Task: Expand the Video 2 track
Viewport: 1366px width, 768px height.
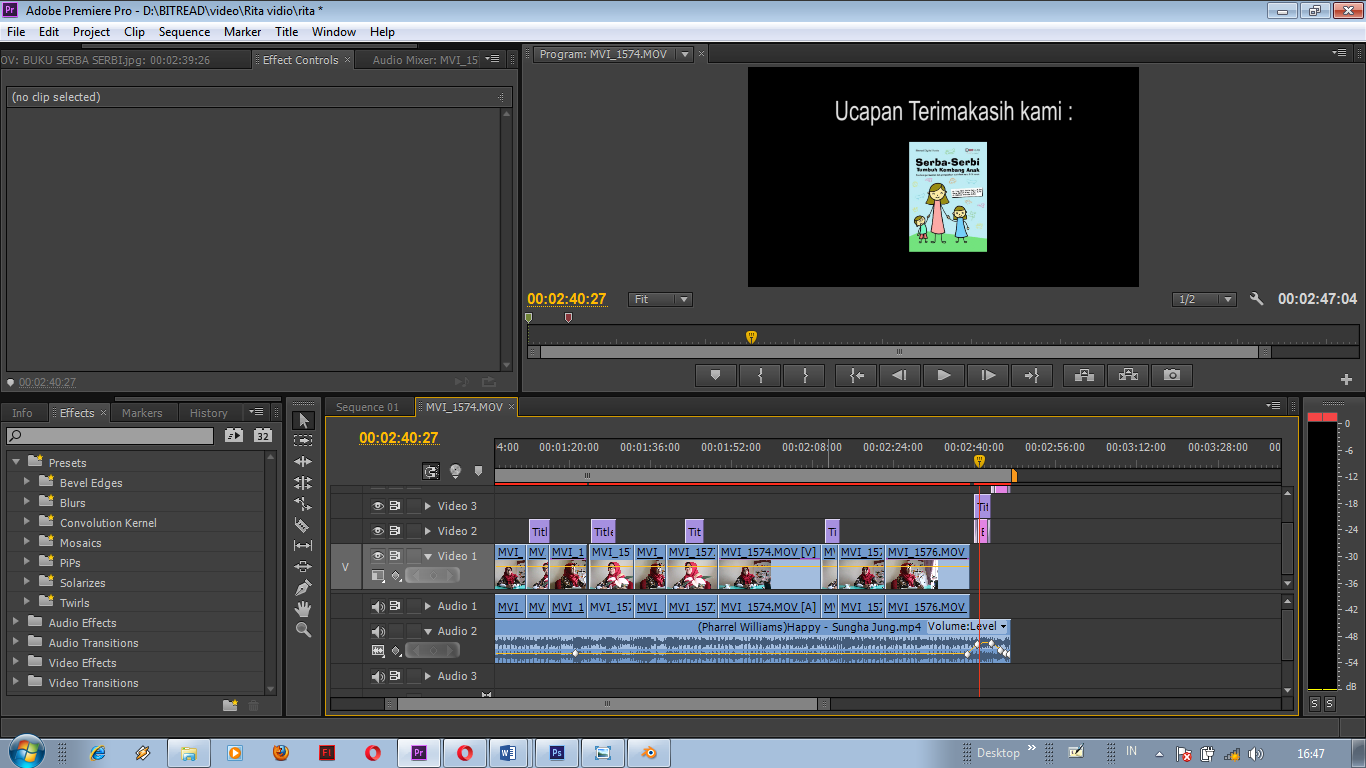Action: click(x=428, y=531)
